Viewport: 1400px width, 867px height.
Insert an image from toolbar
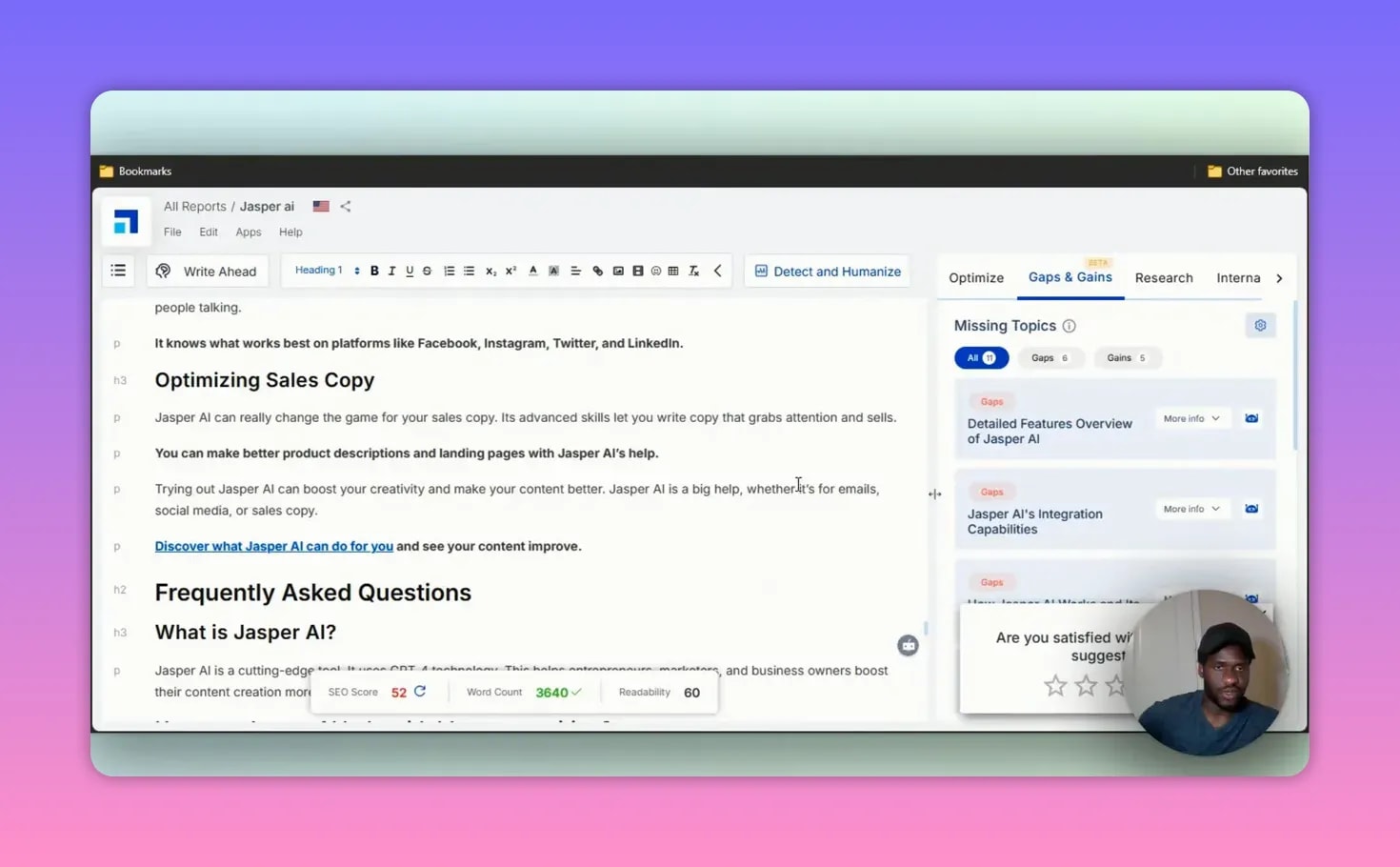(x=618, y=272)
